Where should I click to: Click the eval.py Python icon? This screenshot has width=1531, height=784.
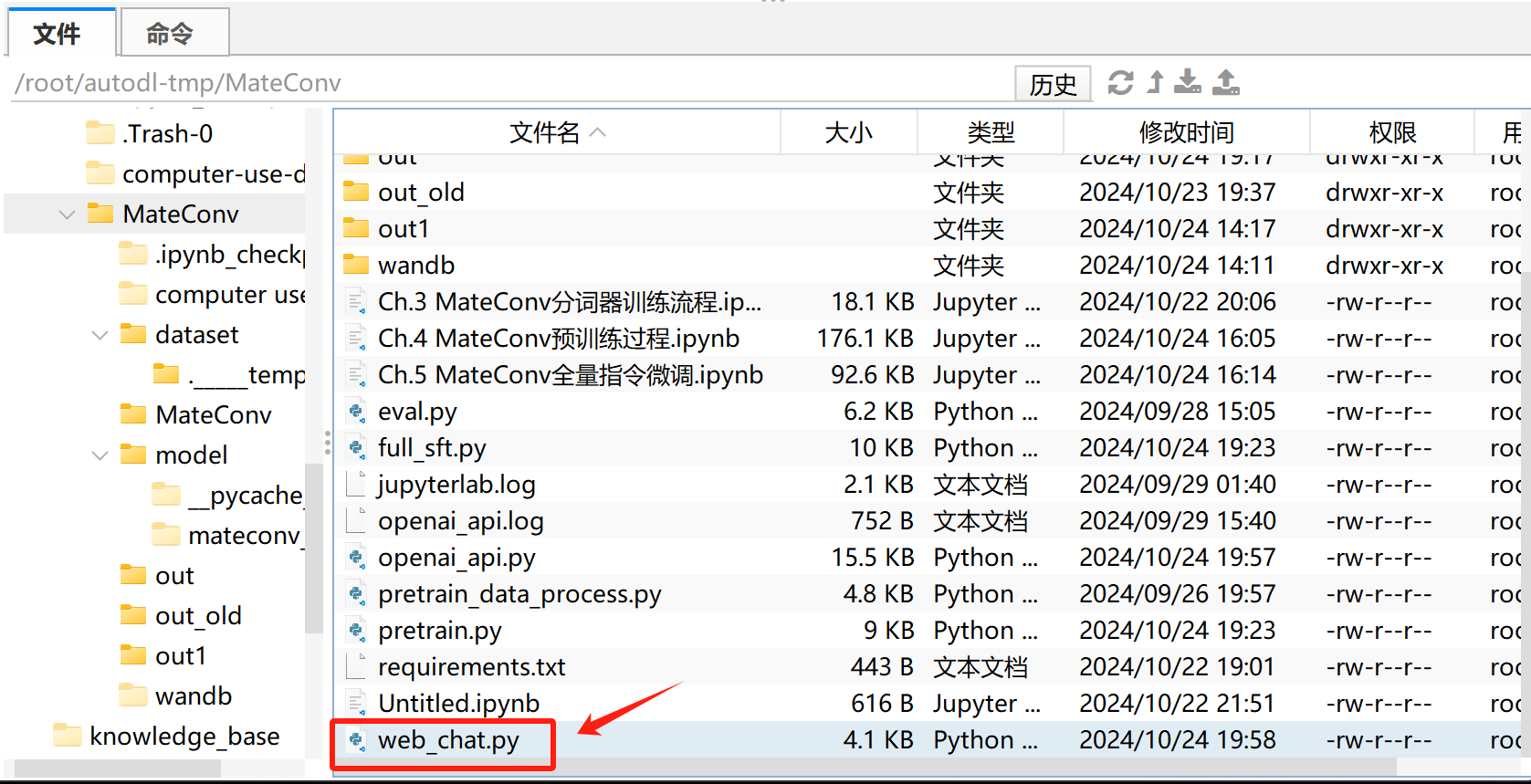click(x=356, y=411)
